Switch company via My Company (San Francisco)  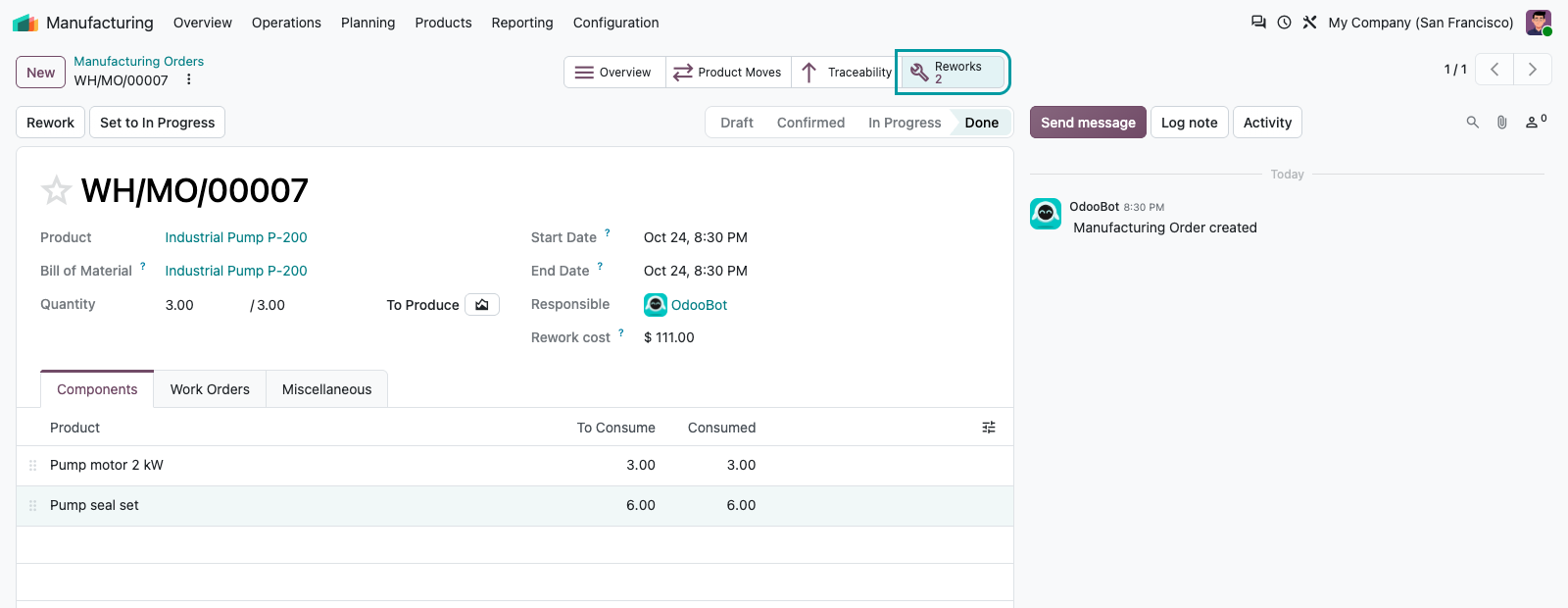pos(1421,23)
